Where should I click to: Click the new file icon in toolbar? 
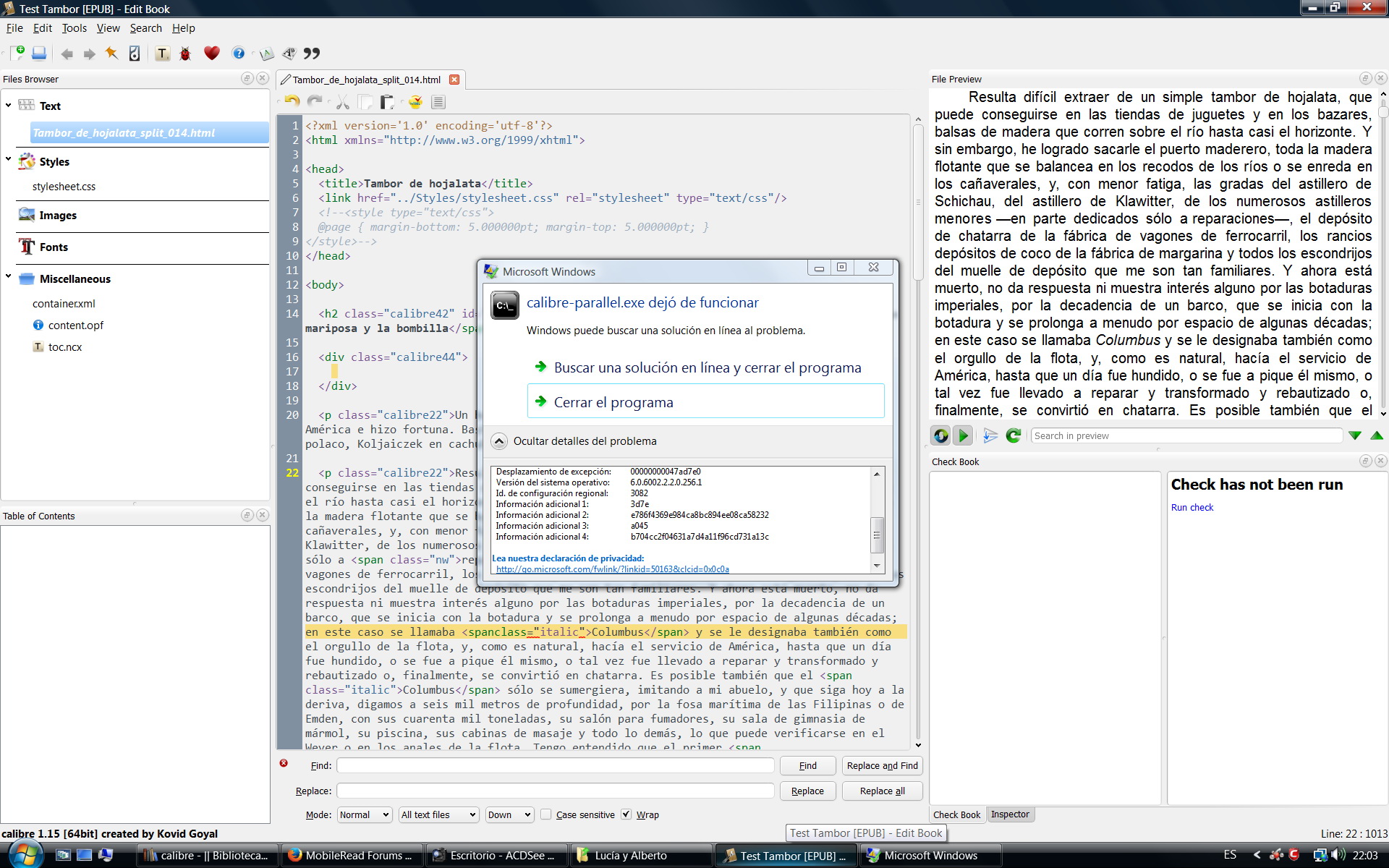[x=17, y=53]
